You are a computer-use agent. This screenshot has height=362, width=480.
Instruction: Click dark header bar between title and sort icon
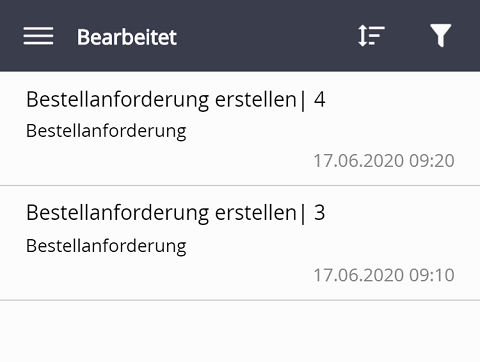coord(267,36)
